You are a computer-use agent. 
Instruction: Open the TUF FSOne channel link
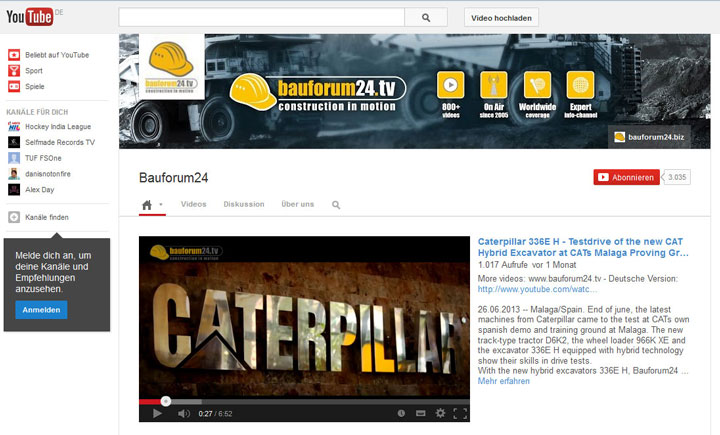(43, 158)
